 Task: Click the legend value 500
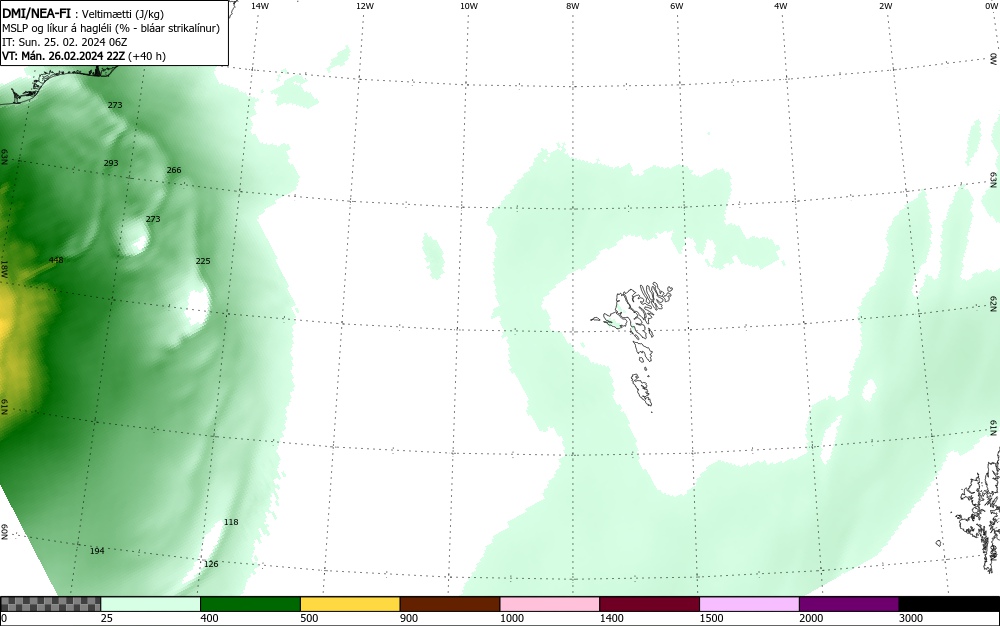[309, 618]
